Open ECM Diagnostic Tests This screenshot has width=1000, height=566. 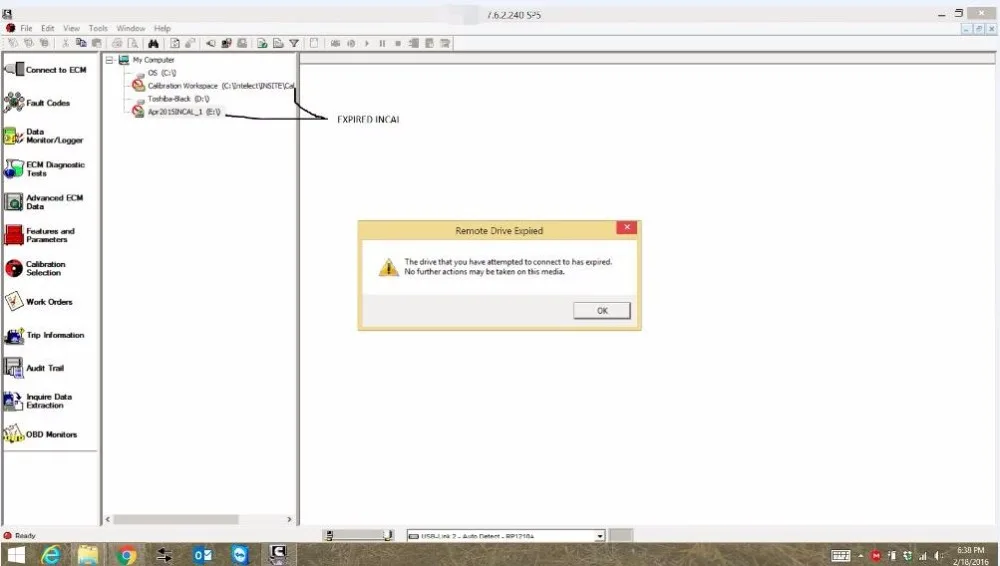click(x=45, y=169)
